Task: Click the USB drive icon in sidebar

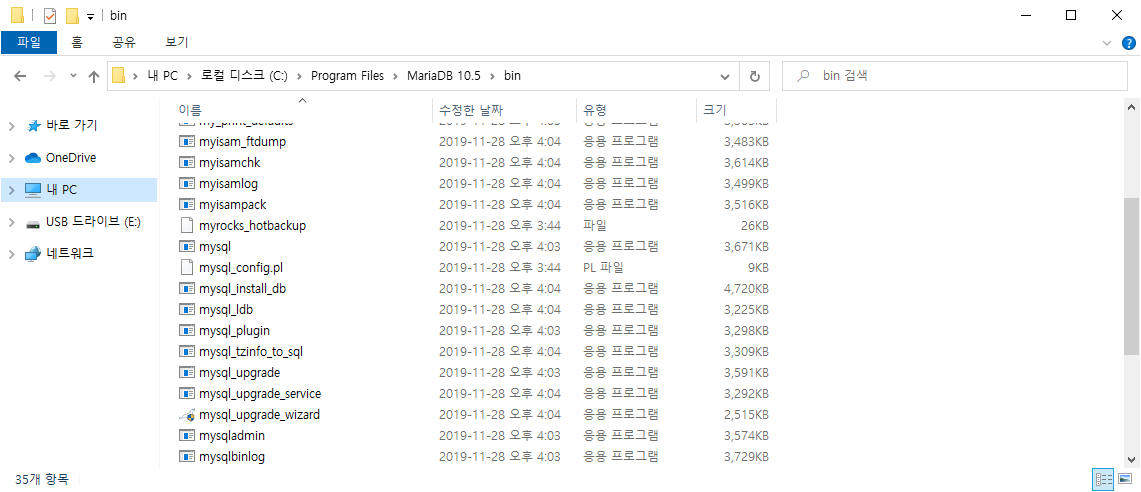Action: (x=33, y=222)
